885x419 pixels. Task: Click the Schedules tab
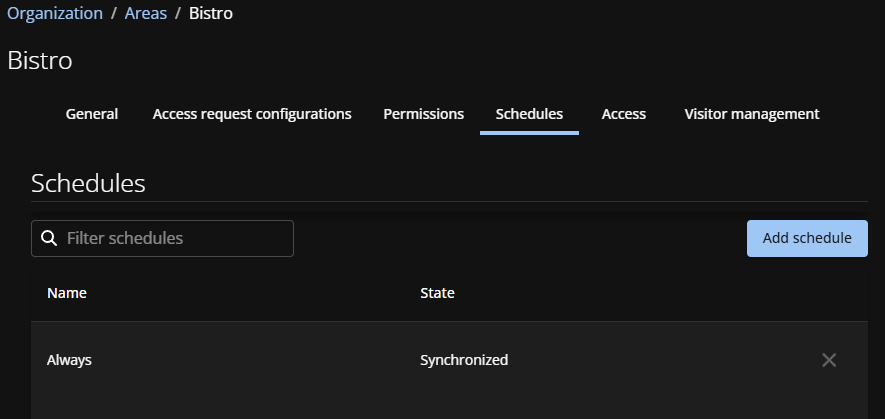click(x=529, y=114)
